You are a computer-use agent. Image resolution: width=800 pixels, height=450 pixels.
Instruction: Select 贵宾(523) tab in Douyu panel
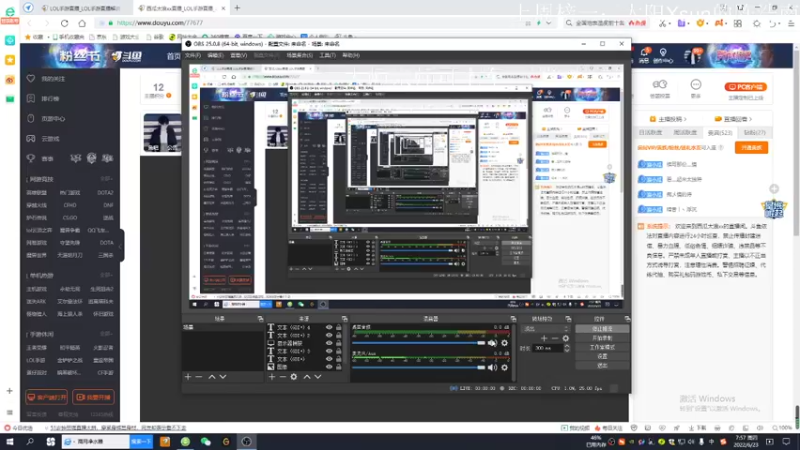(x=719, y=133)
